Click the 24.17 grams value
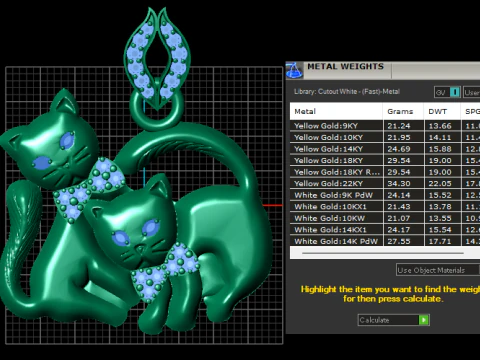Screen dimensions: 480x360 399,230
